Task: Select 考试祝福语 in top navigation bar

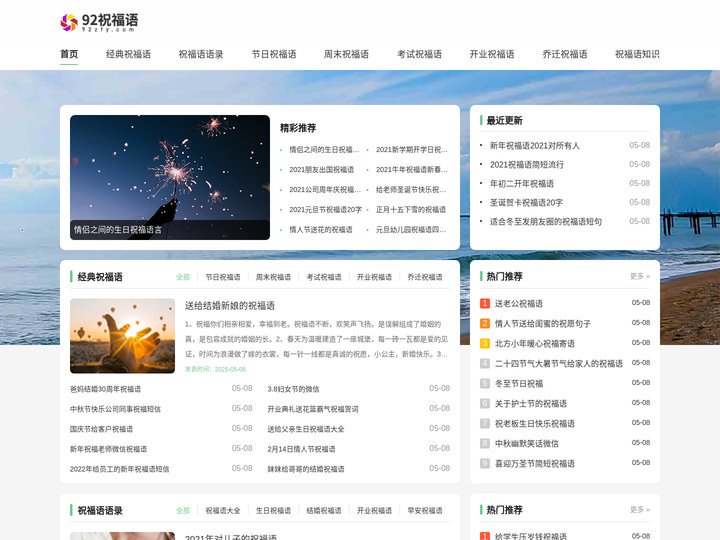Action: 419,54
